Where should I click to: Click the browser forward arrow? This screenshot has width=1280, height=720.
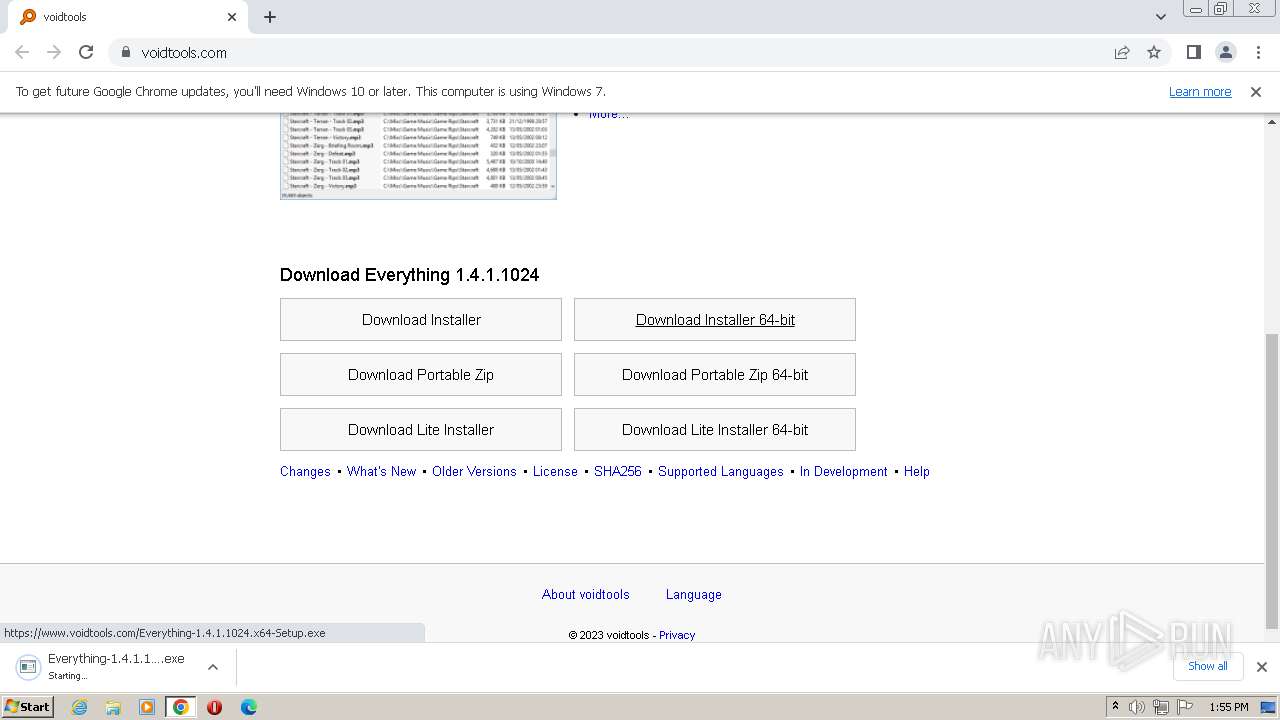pyautogui.click(x=54, y=52)
